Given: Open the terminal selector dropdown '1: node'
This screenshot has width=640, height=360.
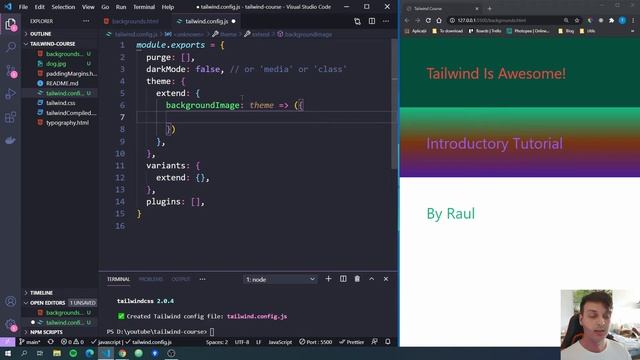Looking at the screenshot, I should (x=280, y=279).
